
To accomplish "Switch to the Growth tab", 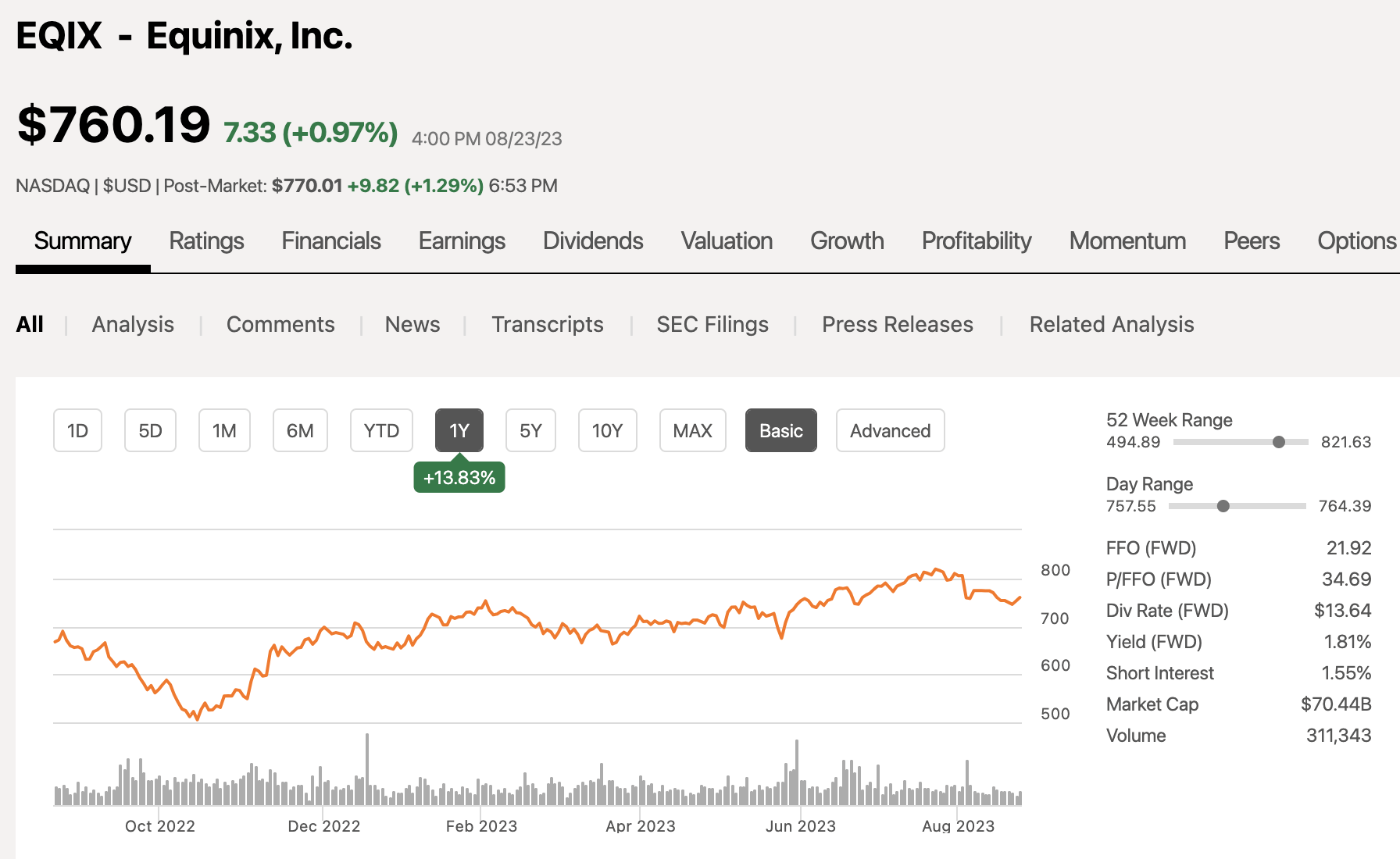I will point(847,241).
